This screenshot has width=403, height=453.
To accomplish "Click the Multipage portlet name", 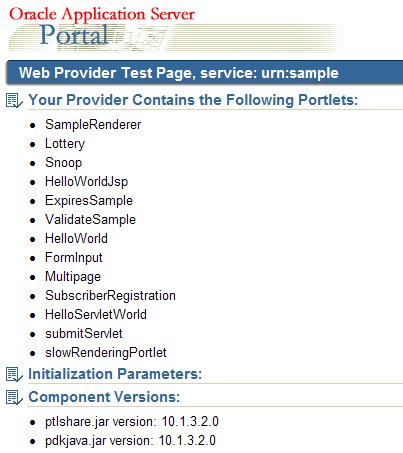I will pos(73,277).
